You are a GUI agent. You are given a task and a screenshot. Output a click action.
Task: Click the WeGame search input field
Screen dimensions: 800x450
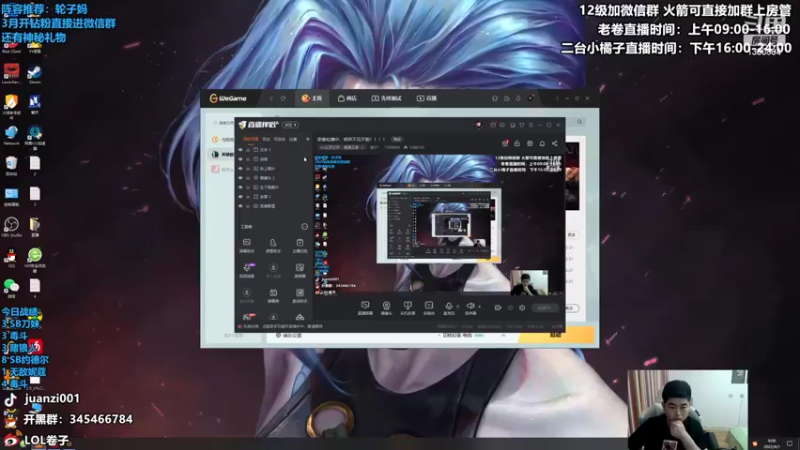224,123
